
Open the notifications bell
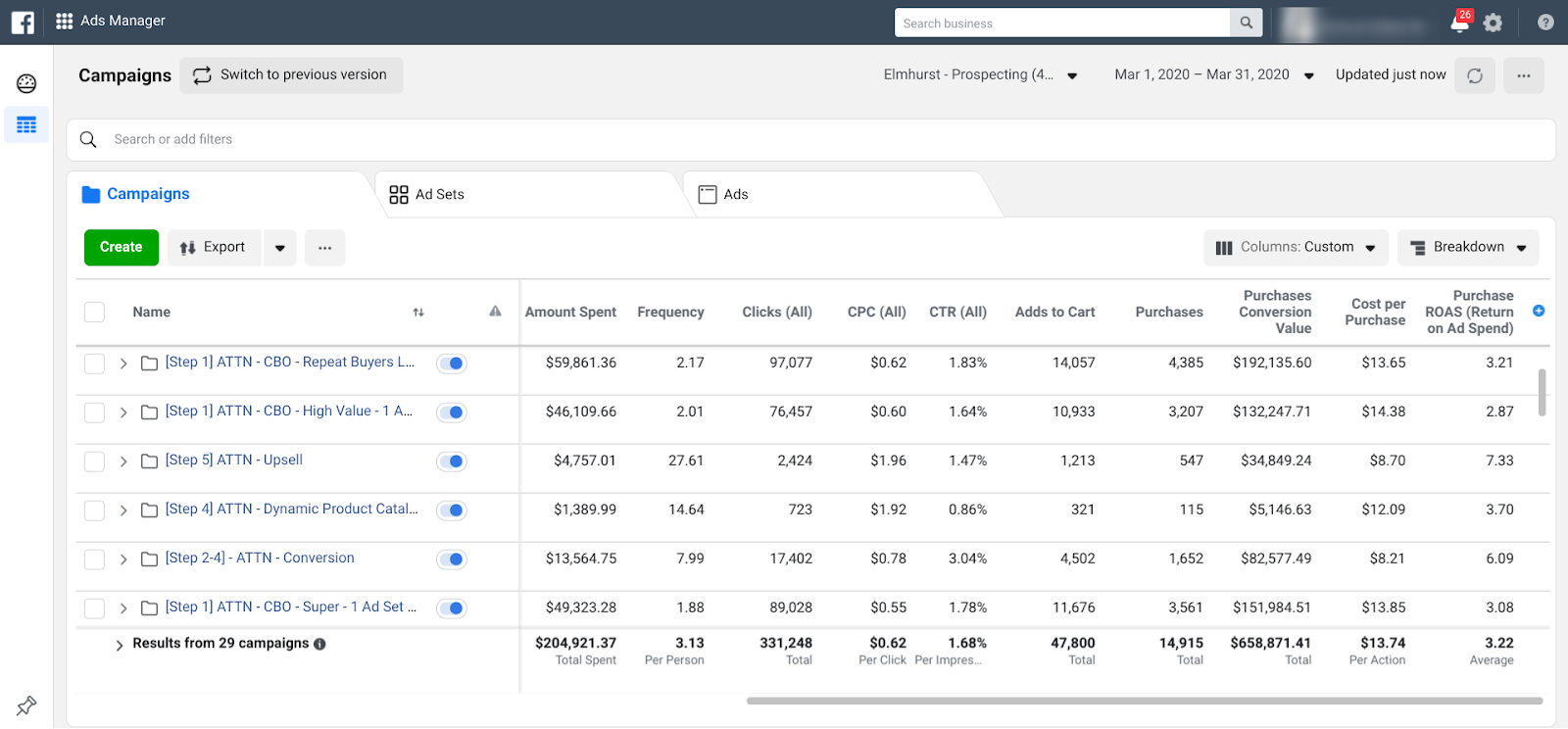point(1459,23)
